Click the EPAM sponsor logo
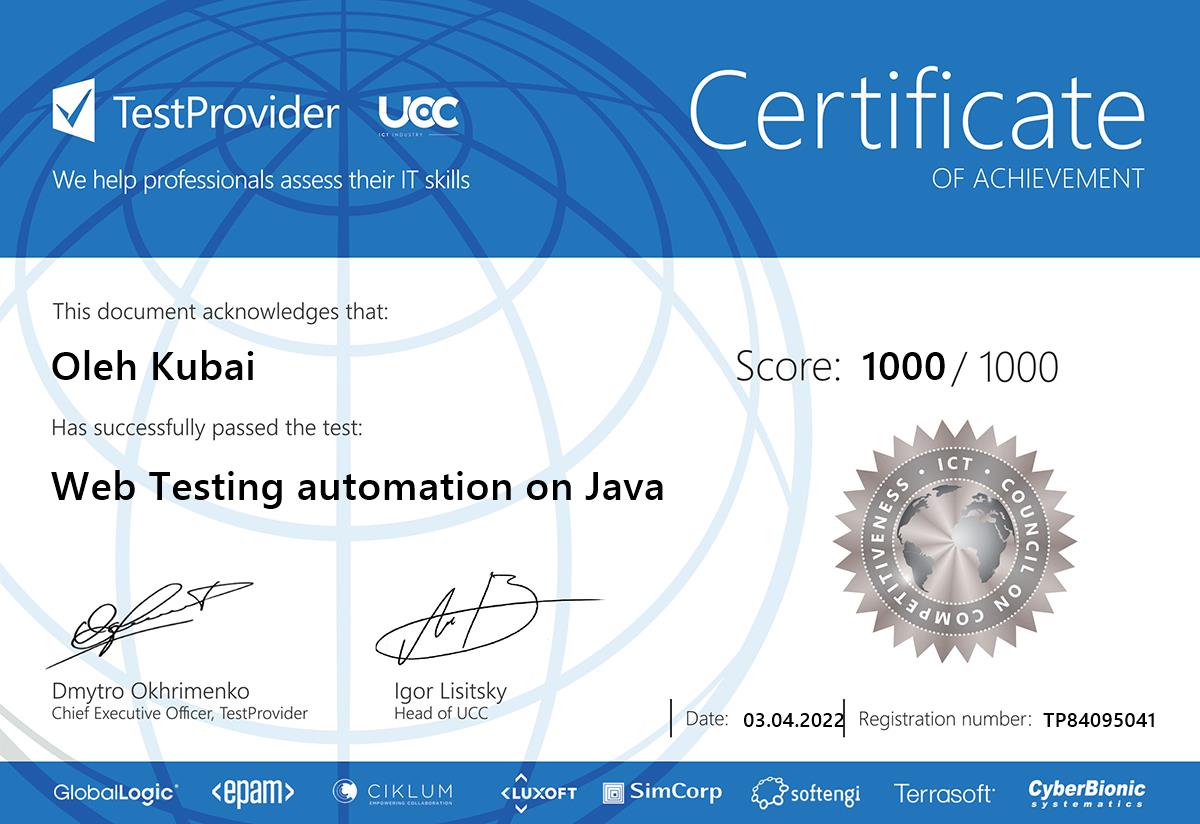This screenshot has width=1200, height=824. coord(253,793)
